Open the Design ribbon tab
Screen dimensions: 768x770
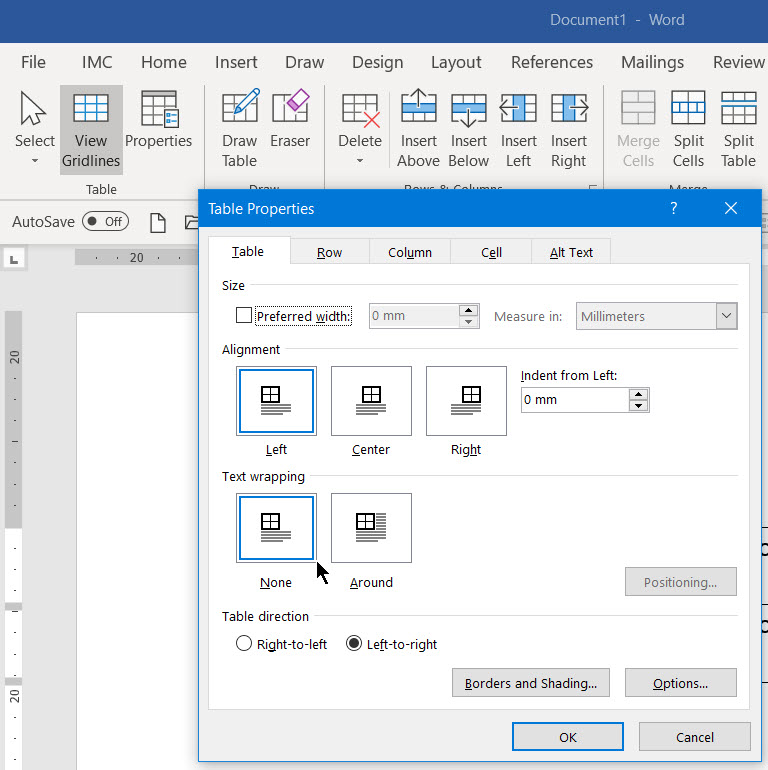(x=378, y=62)
